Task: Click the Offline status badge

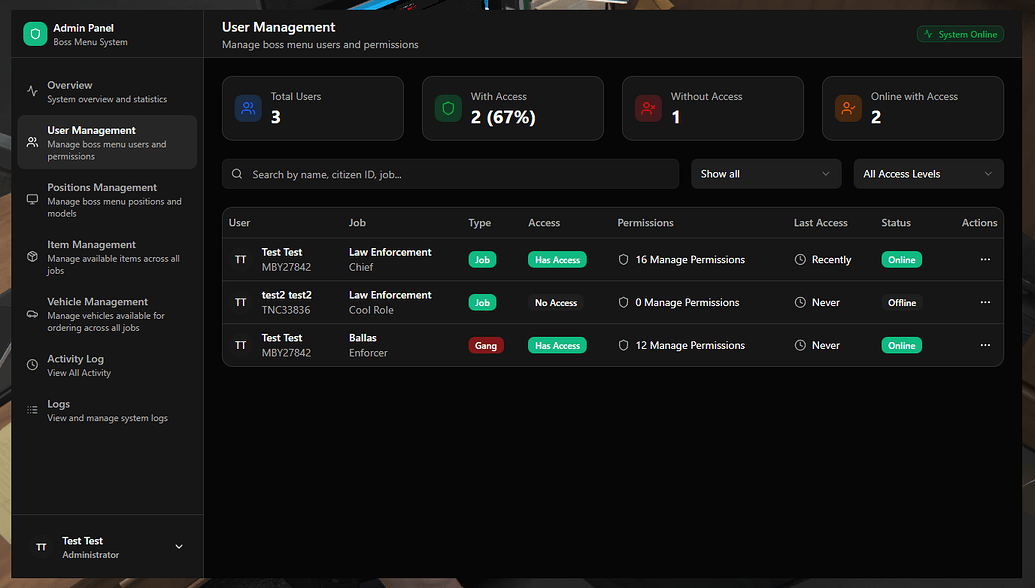Action: 902,302
